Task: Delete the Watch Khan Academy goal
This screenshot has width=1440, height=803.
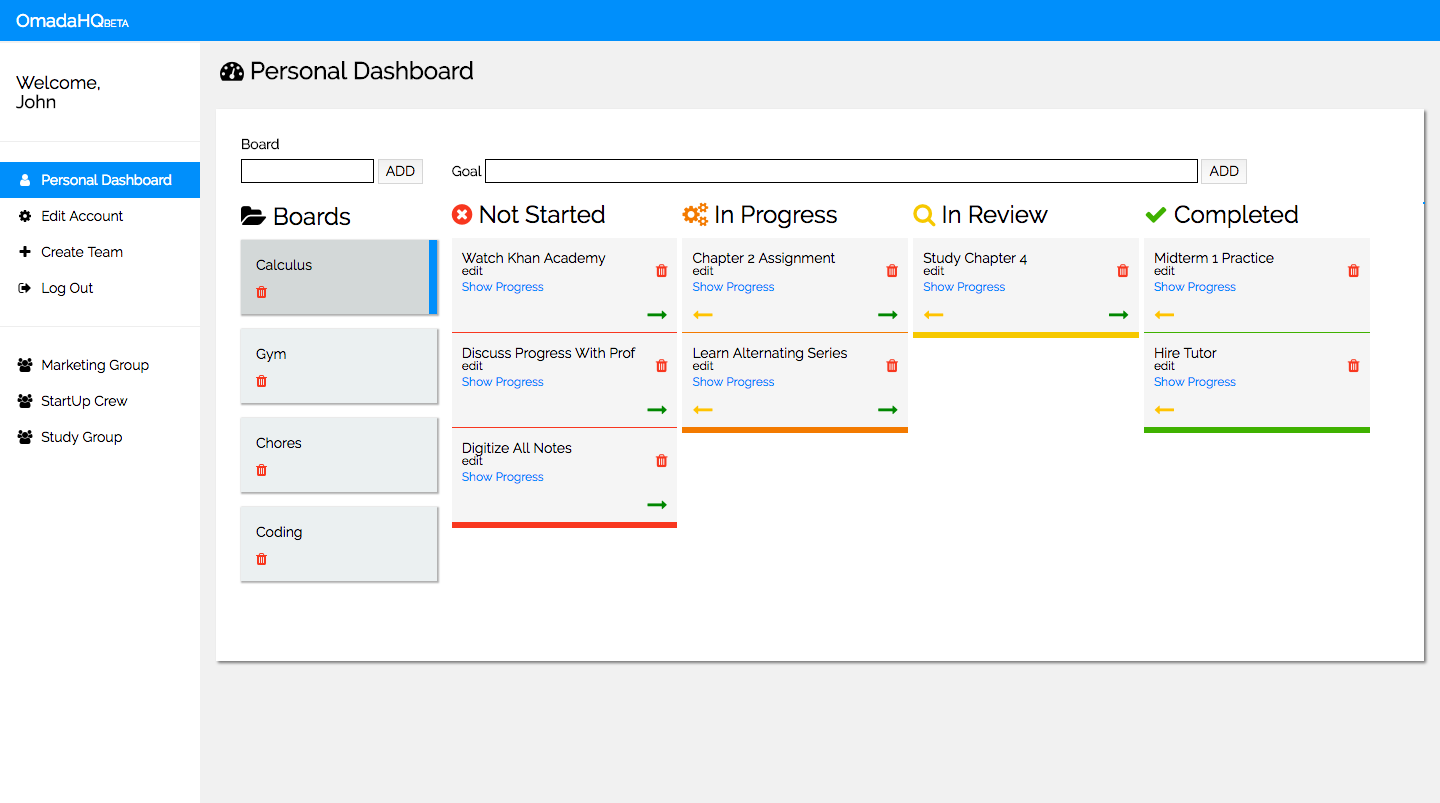Action: point(661,271)
